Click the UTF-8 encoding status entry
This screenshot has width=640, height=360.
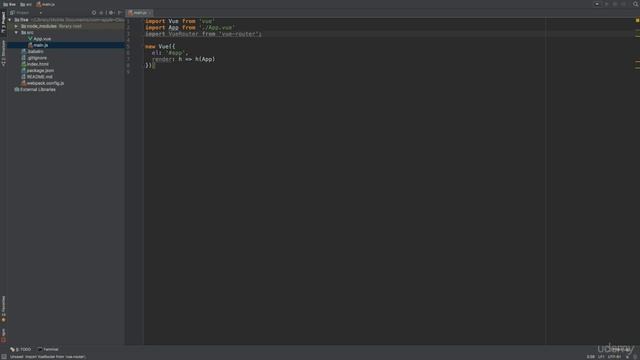[x=614, y=357]
